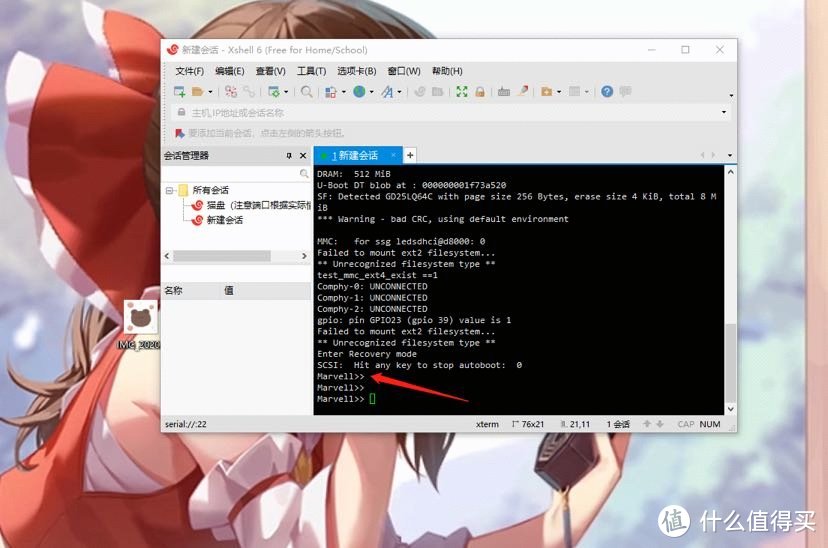
Task: Open session properties gear icon
Action: click(274, 91)
